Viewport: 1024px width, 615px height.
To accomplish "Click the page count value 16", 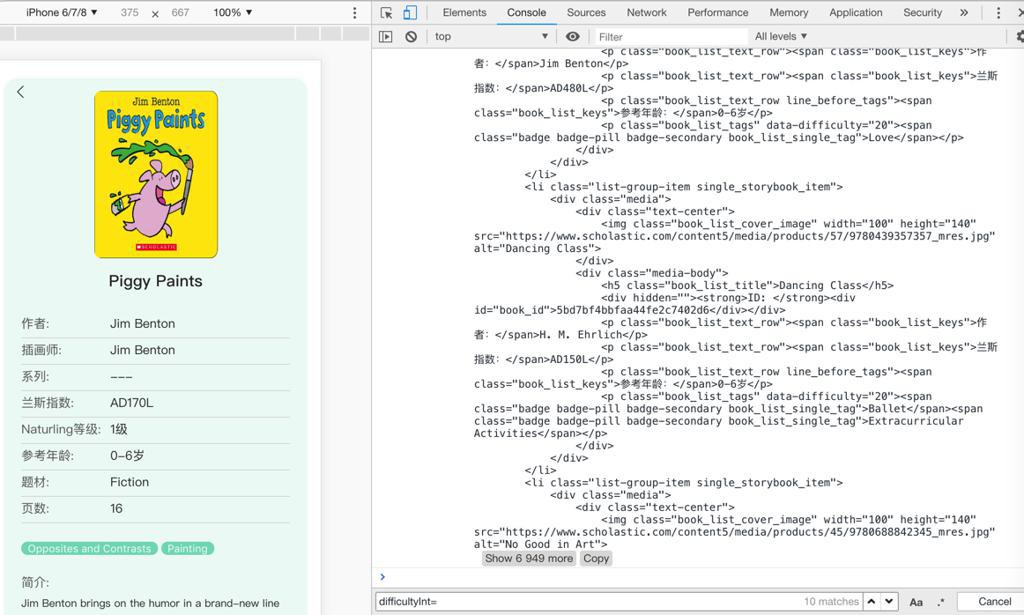I will coord(116,509).
